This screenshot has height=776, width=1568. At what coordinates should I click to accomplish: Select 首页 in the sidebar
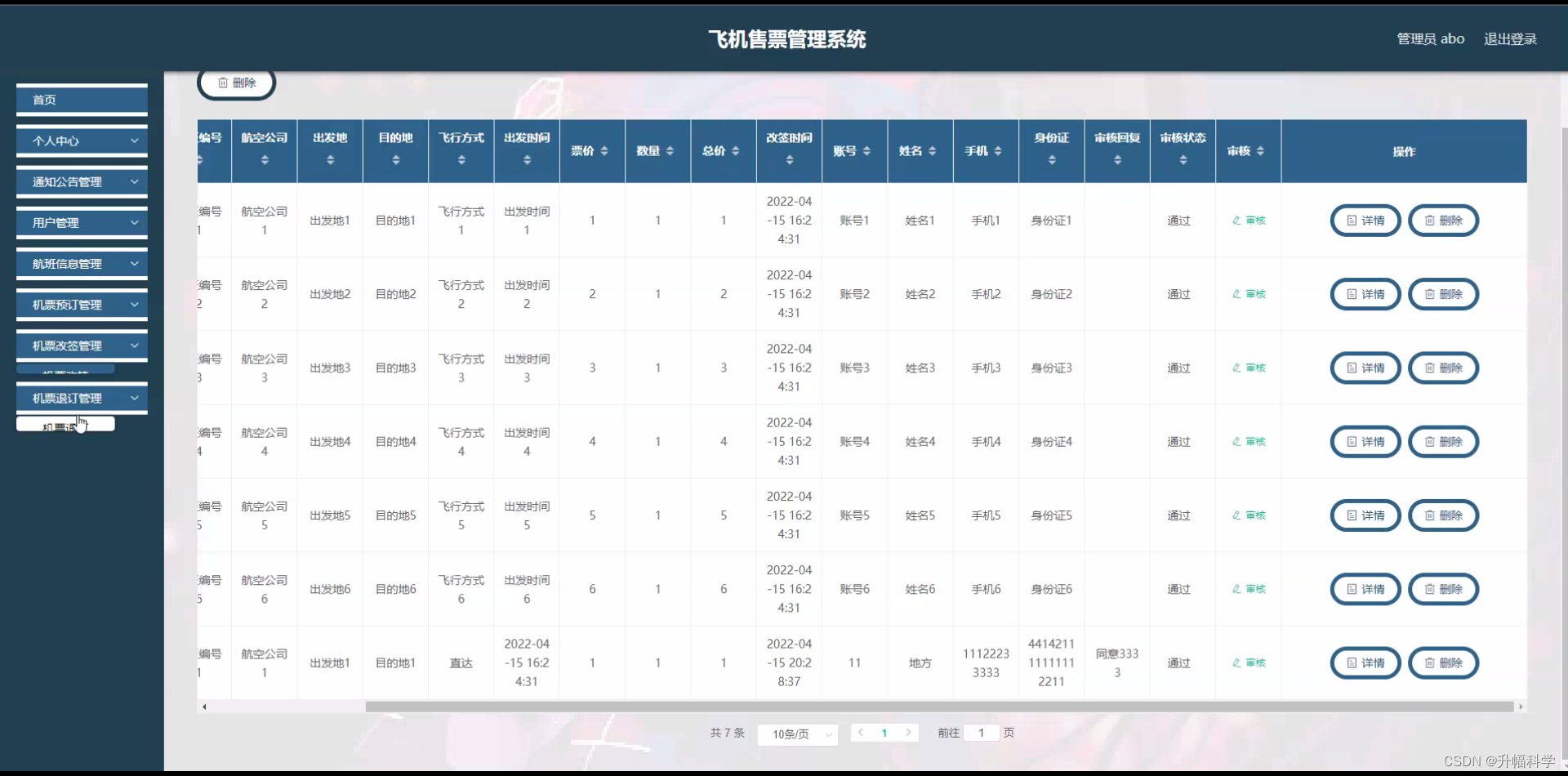click(x=82, y=100)
